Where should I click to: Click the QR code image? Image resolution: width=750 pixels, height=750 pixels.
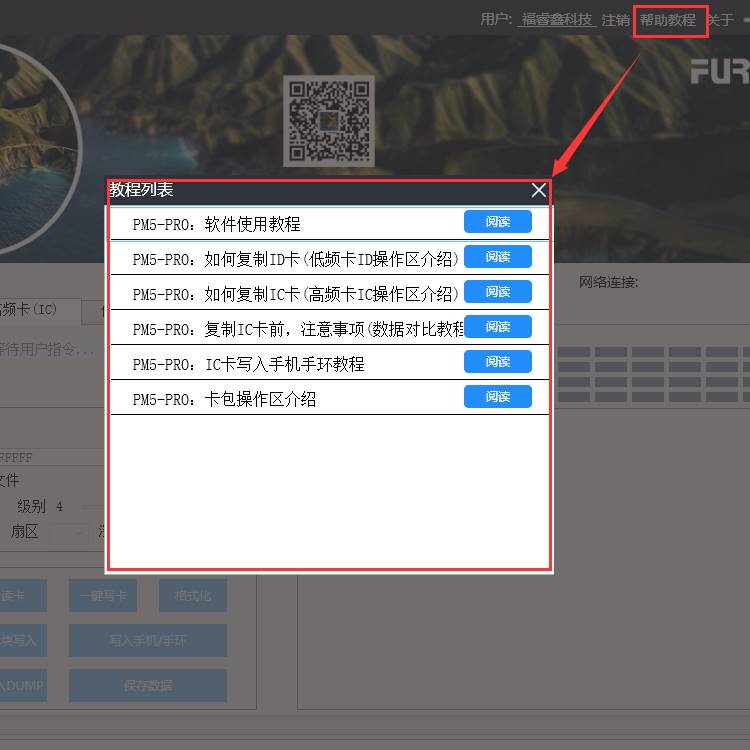pyautogui.click(x=329, y=121)
